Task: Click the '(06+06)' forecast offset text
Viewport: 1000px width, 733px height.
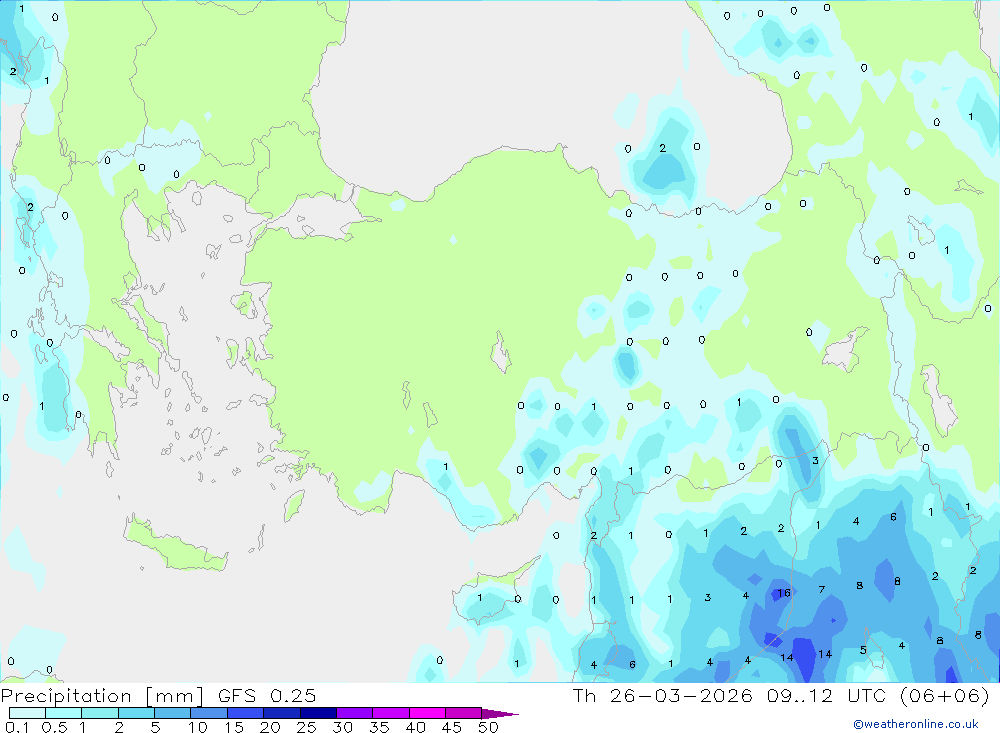Action: (x=945, y=696)
